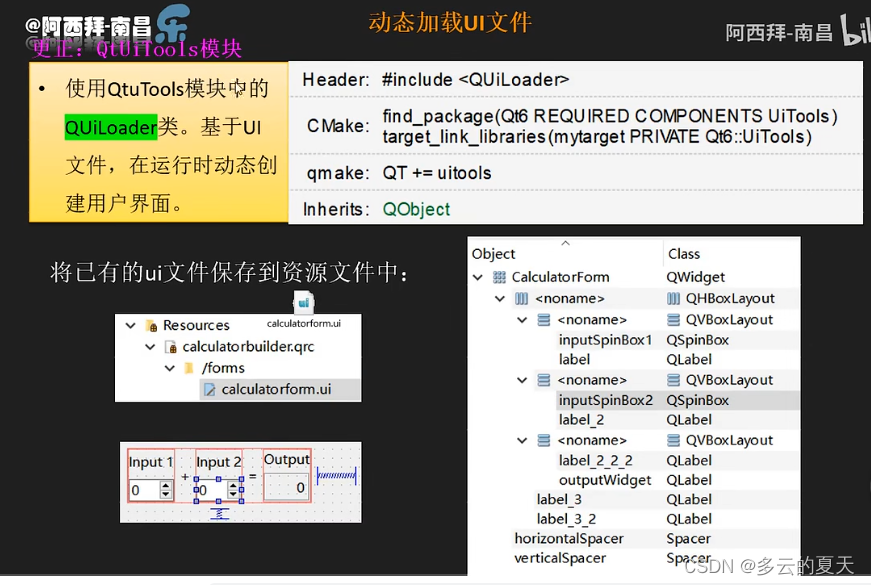Select the horizontal spacer right of Output
The width and height of the screenshot is (871, 585).
pyautogui.click(x=337, y=476)
